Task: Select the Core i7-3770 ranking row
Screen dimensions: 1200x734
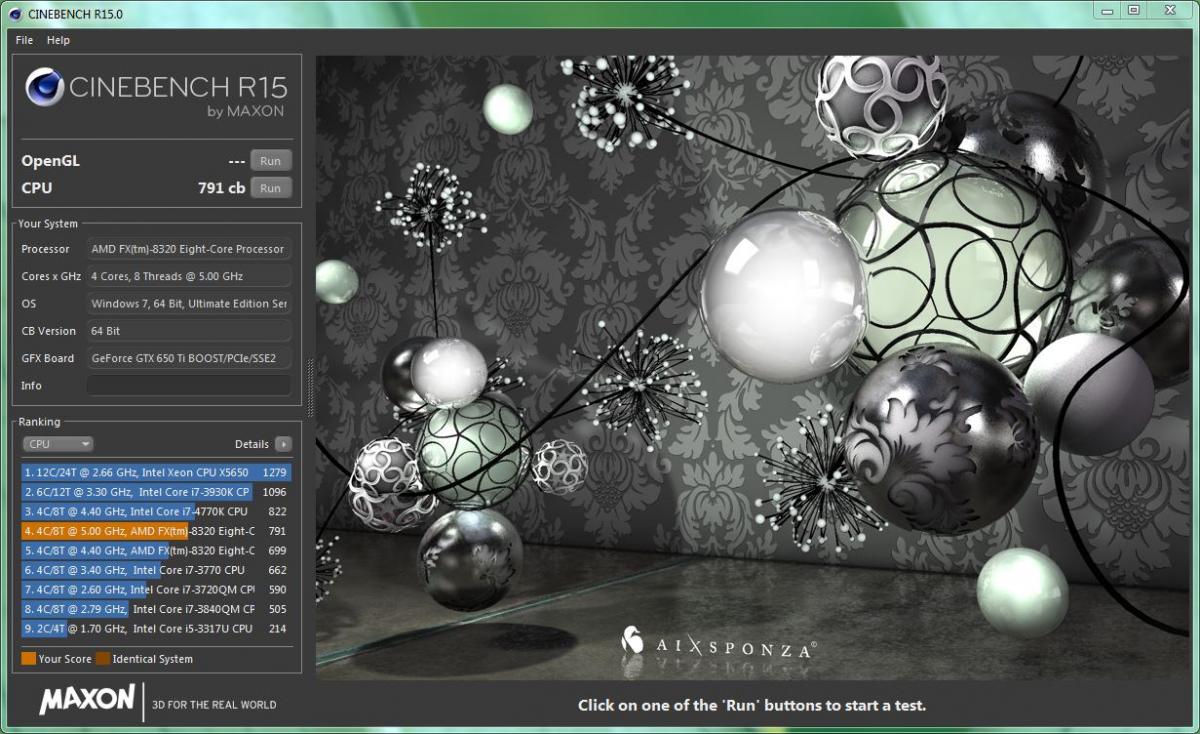Action: point(156,570)
